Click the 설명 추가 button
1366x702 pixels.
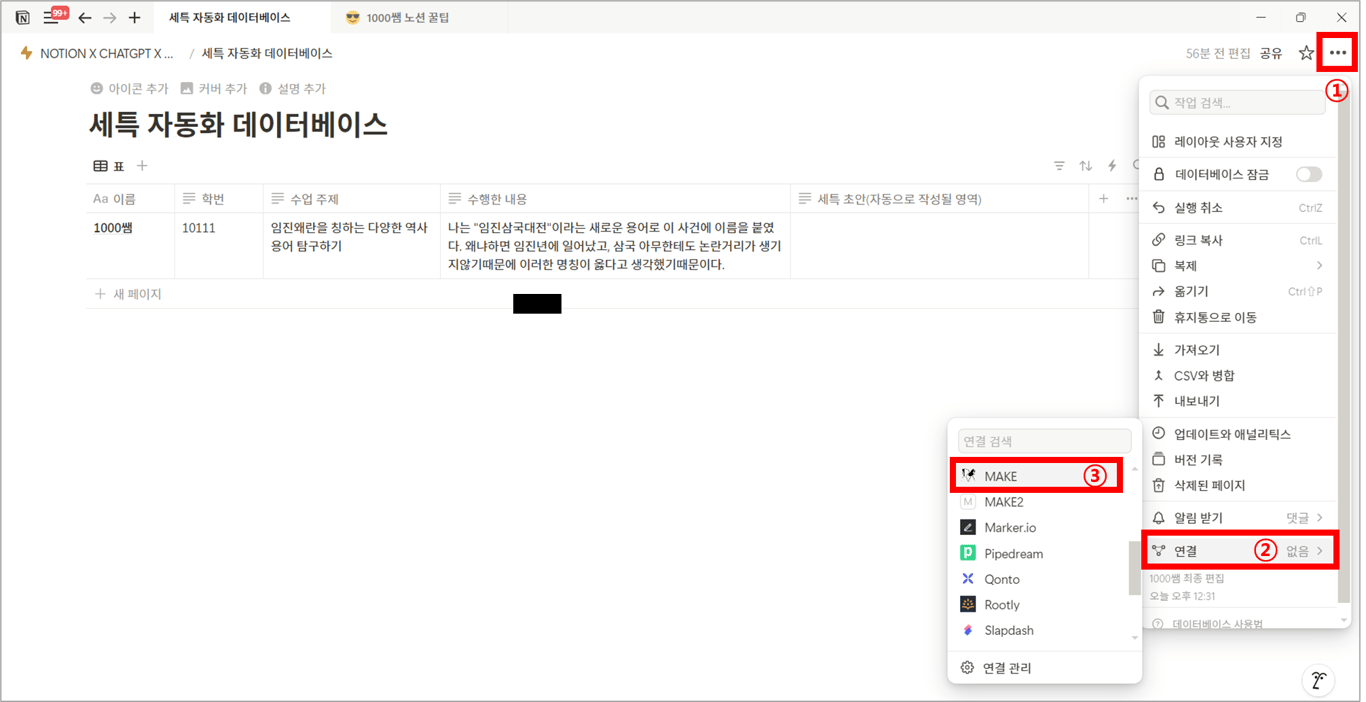[x=292, y=89]
